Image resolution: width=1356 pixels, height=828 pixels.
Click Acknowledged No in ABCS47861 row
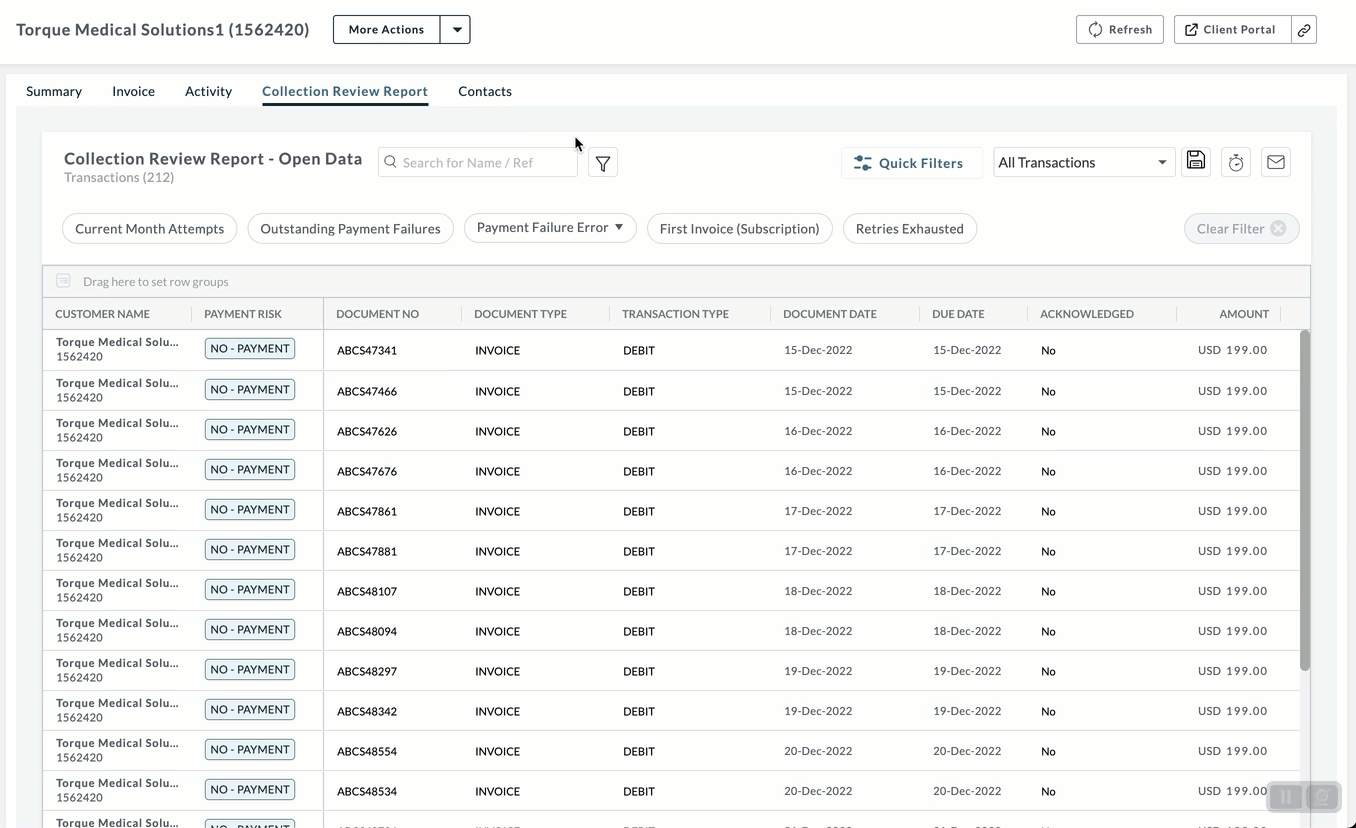pos(1048,511)
